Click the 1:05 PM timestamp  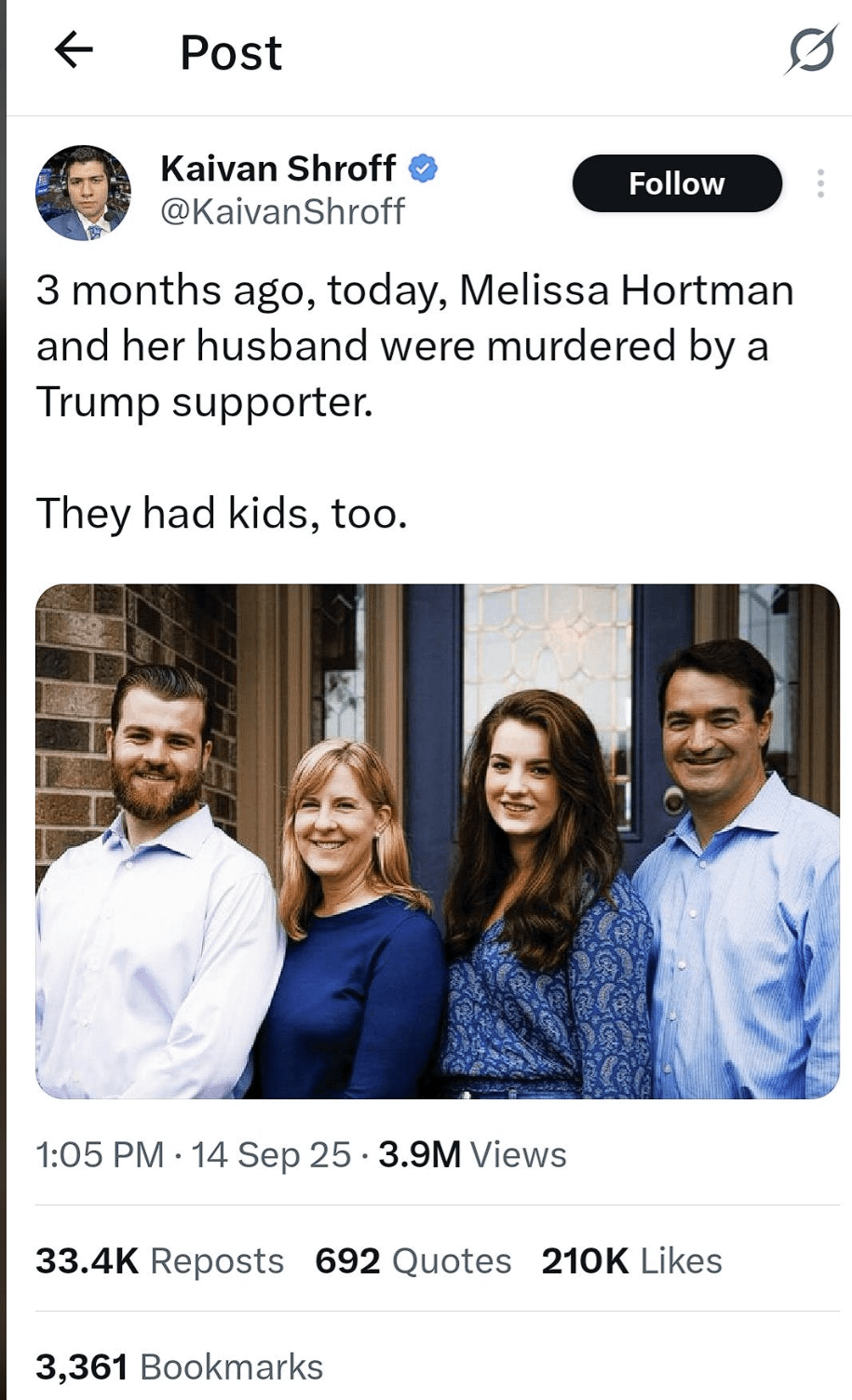pyautogui.click(x=100, y=1154)
